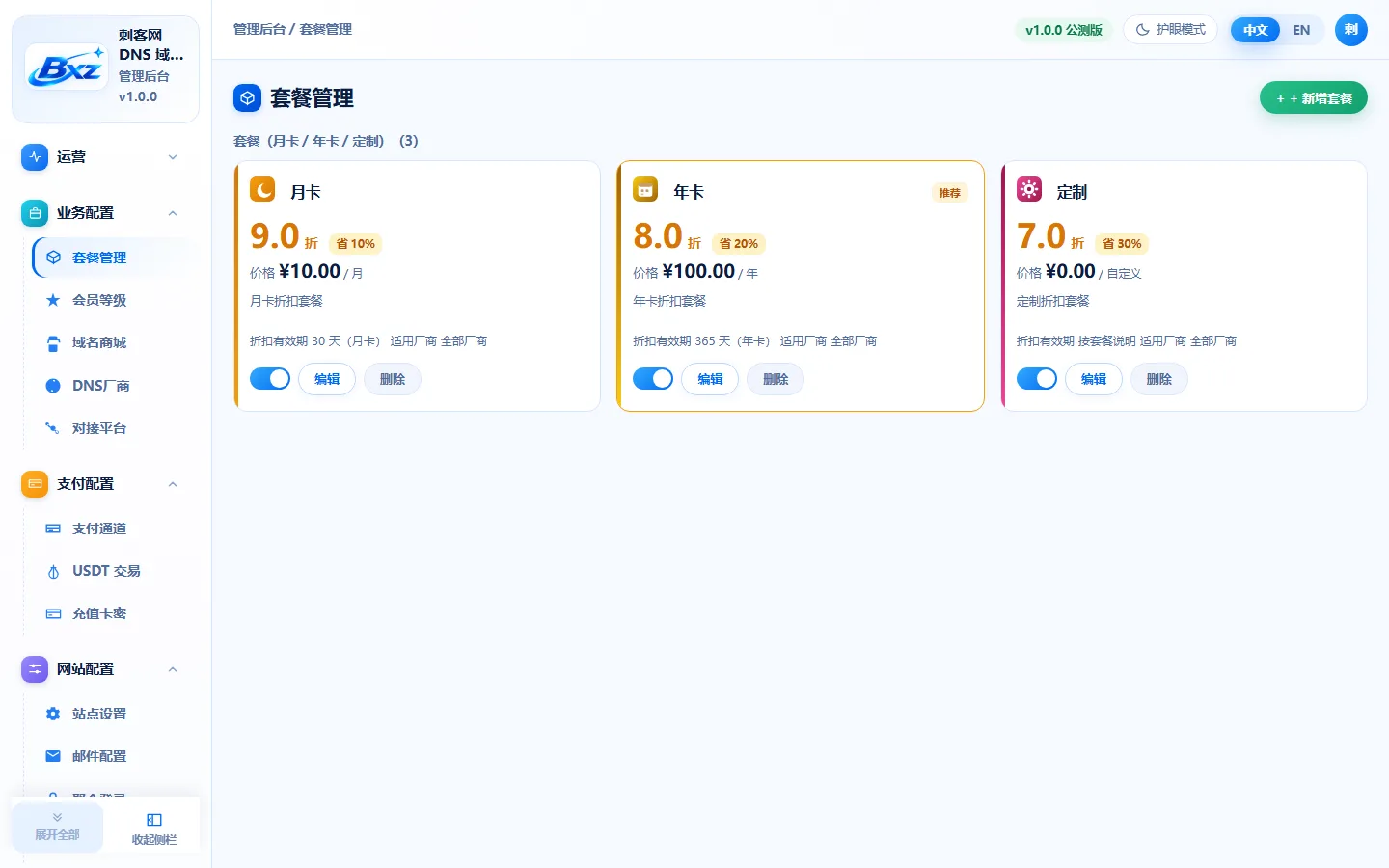This screenshot has height=868, width=1389.
Task: Expand the 运营 menu chevron
Action: (x=173, y=157)
